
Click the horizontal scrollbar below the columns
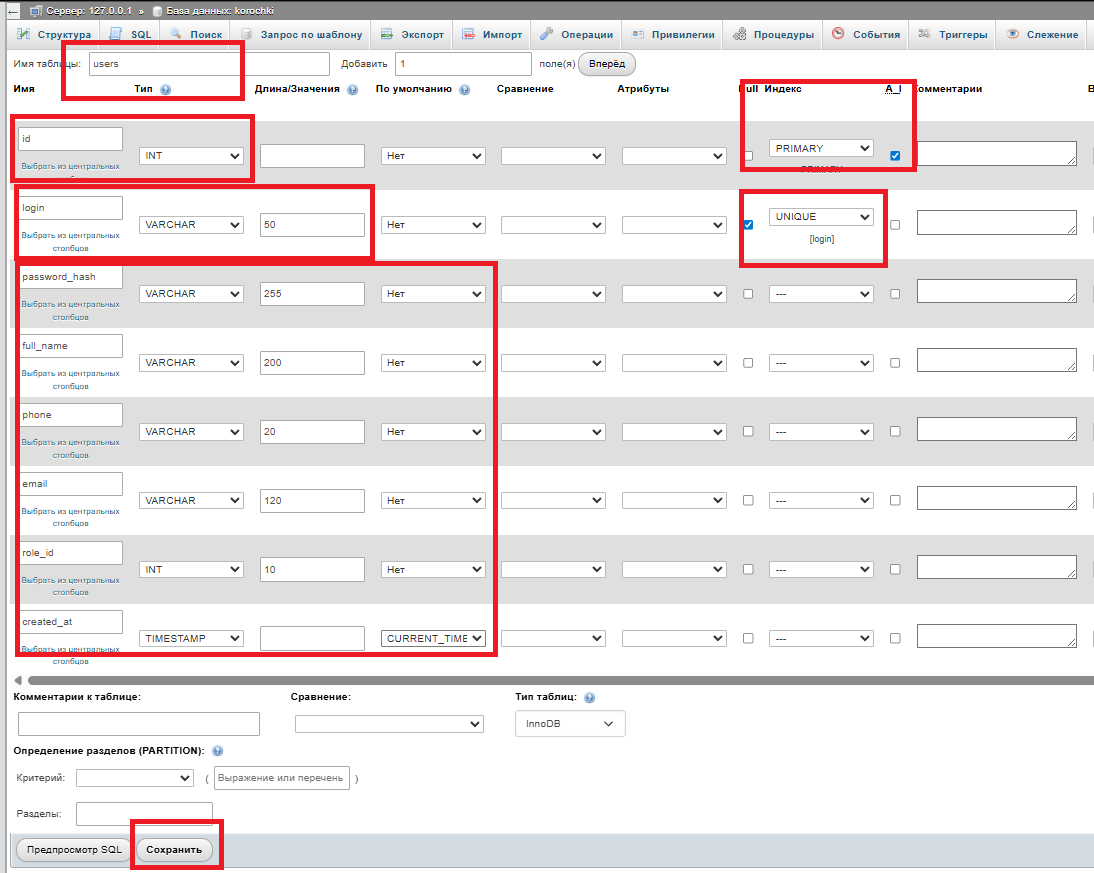click(x=550, y=680)
